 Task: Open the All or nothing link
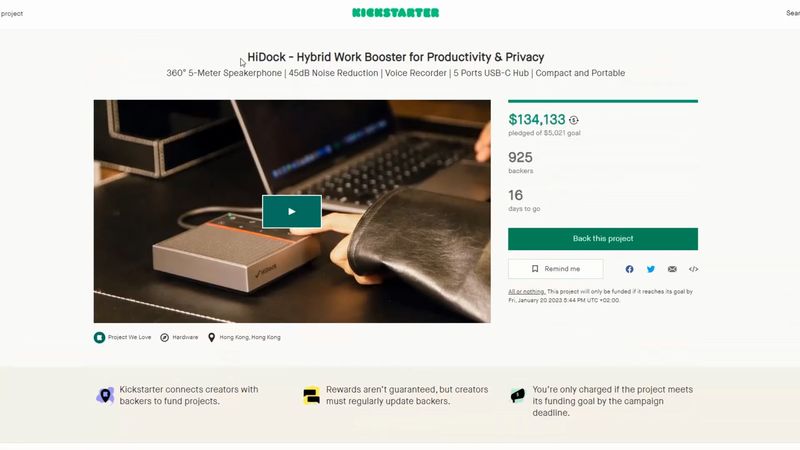coord(527,291)
